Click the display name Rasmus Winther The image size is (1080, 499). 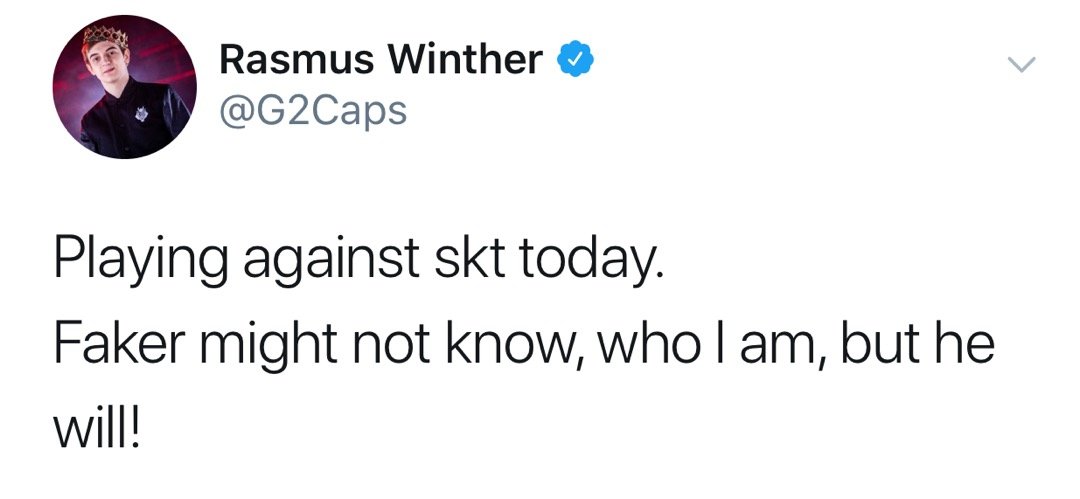(x=380, y=61)
